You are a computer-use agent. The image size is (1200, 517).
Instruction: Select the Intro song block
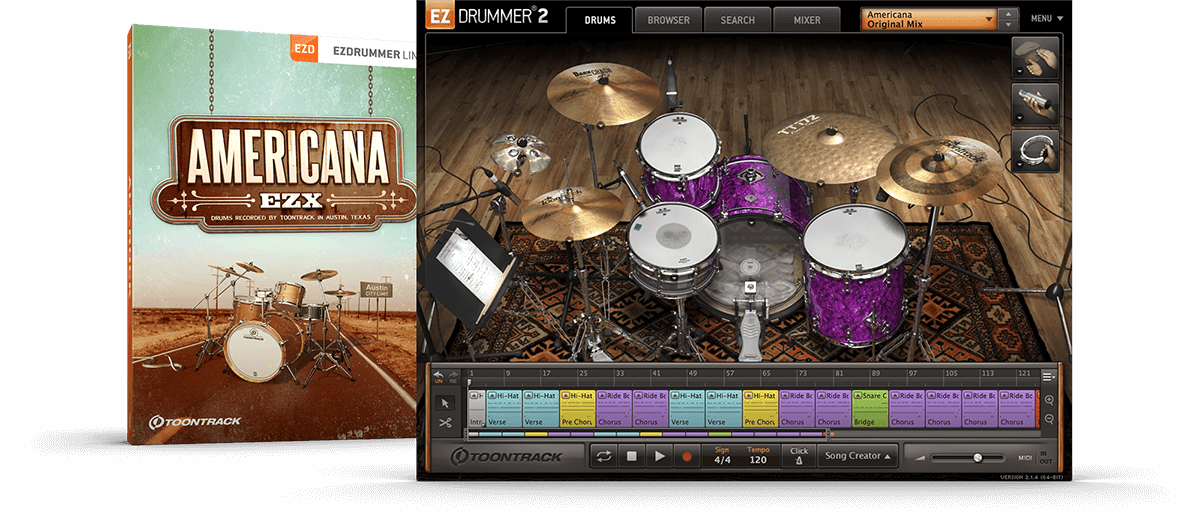pyautogui.click(x=476, y=409)
